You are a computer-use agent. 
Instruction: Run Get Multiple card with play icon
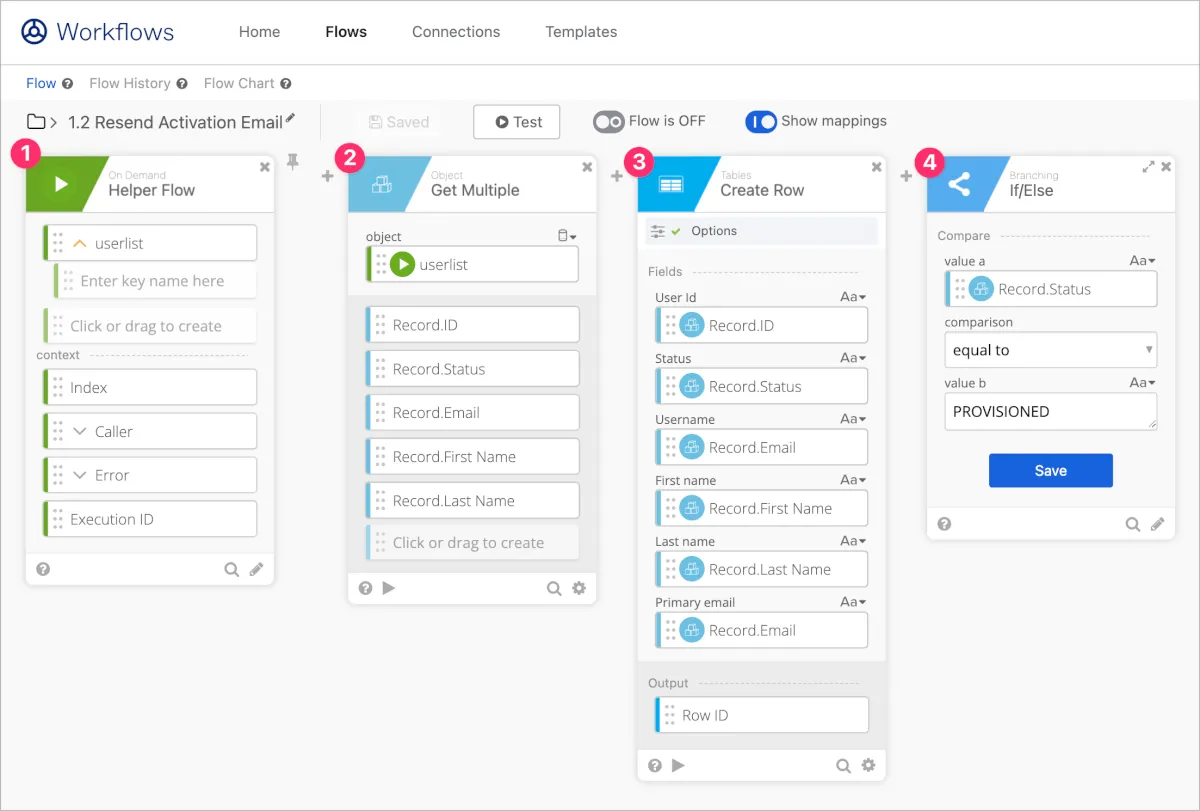click(x=389, y=588)
